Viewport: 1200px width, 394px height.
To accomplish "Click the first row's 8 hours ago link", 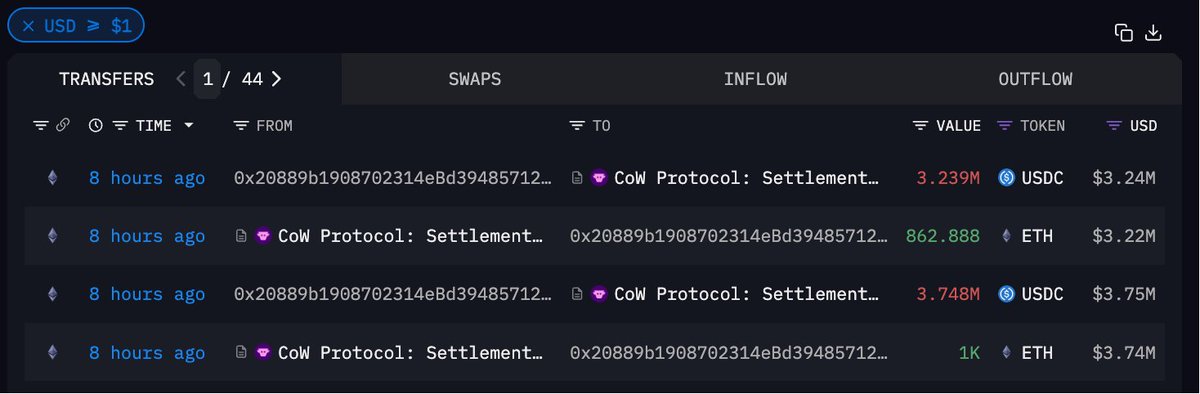I will click(147, 178).
